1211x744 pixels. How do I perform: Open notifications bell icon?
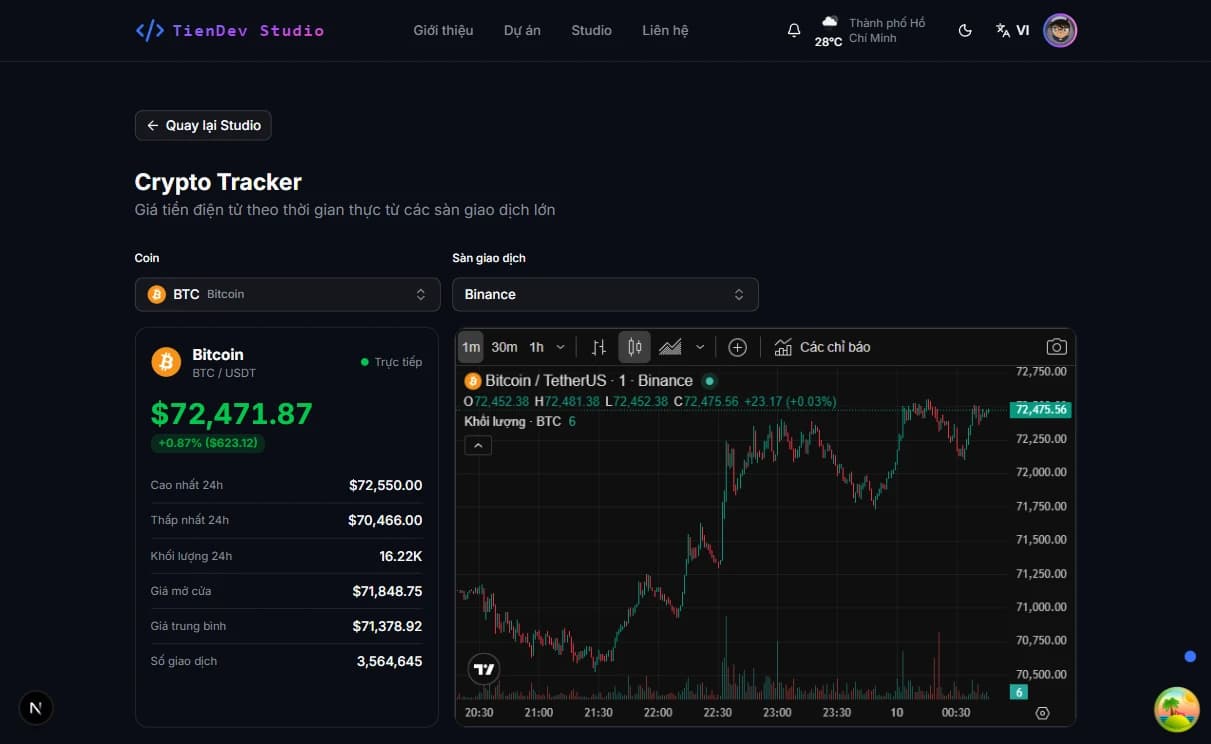coord(794,30)
